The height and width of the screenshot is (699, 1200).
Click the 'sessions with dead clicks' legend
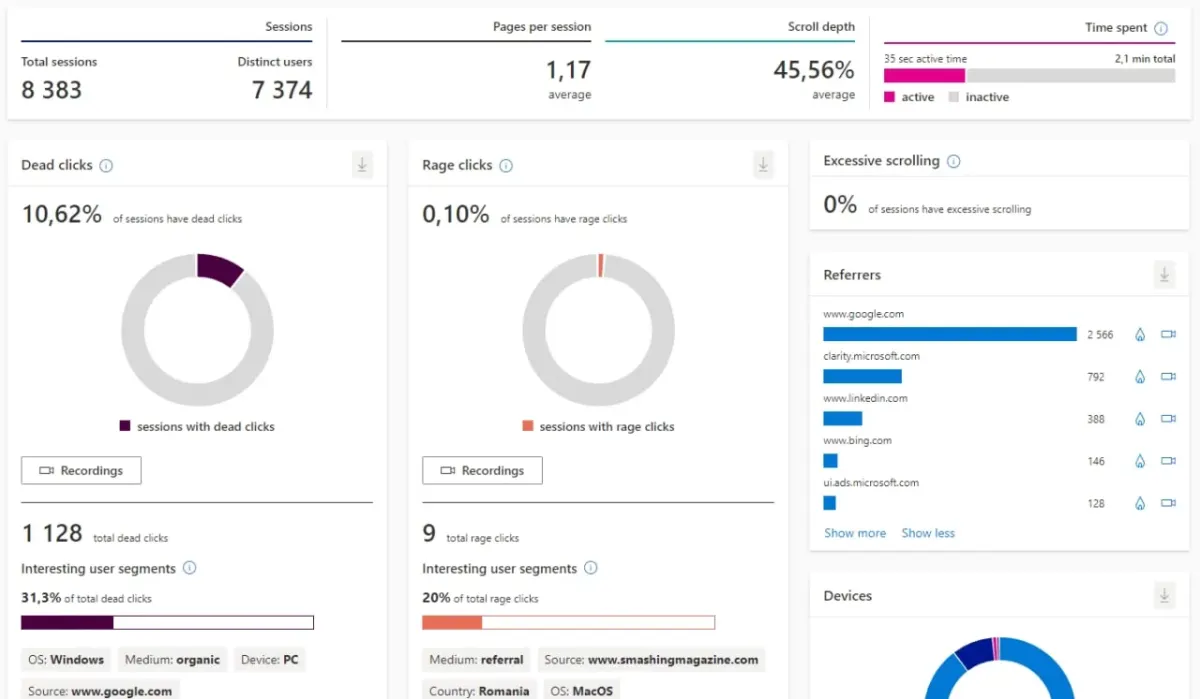(x=197, y=426)
